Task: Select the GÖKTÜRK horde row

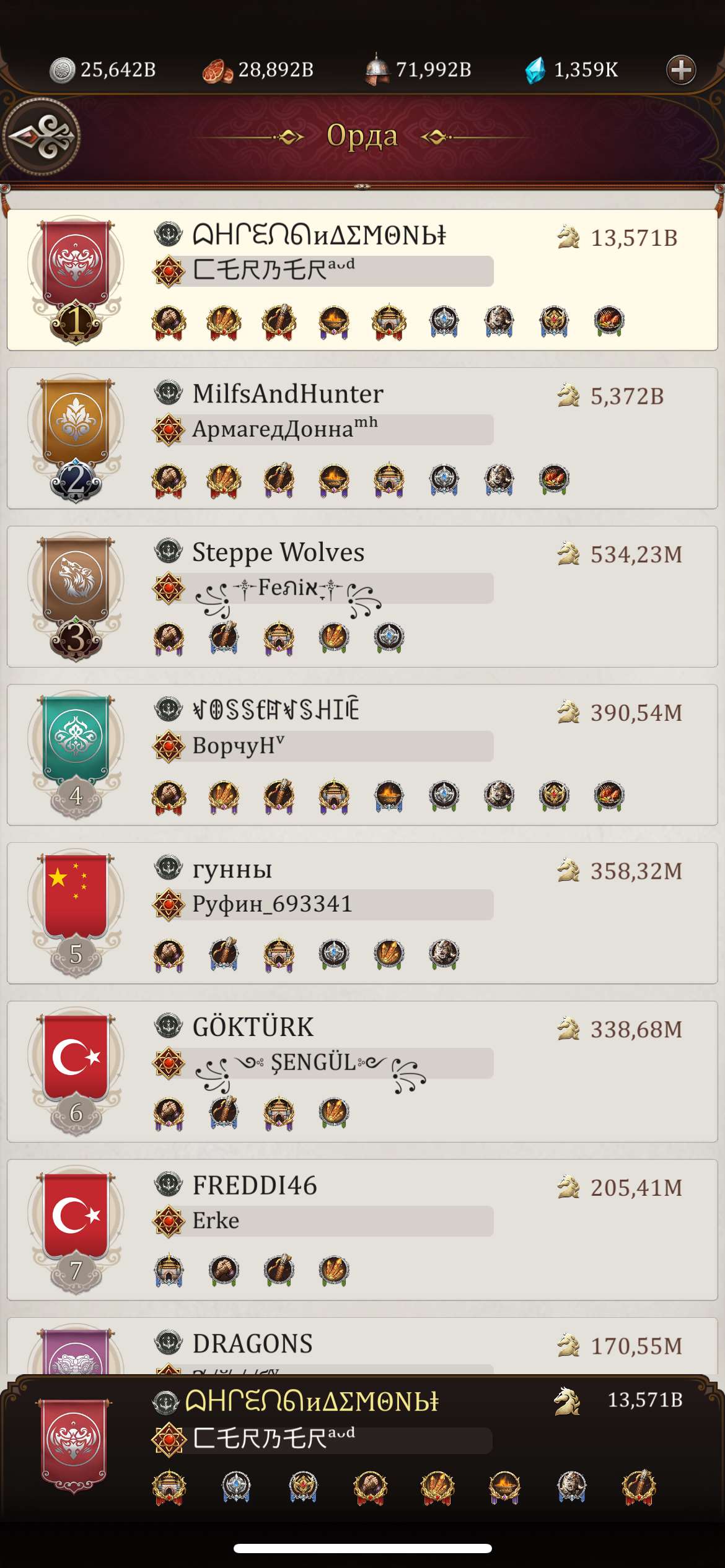Action: pos(362,1071)
